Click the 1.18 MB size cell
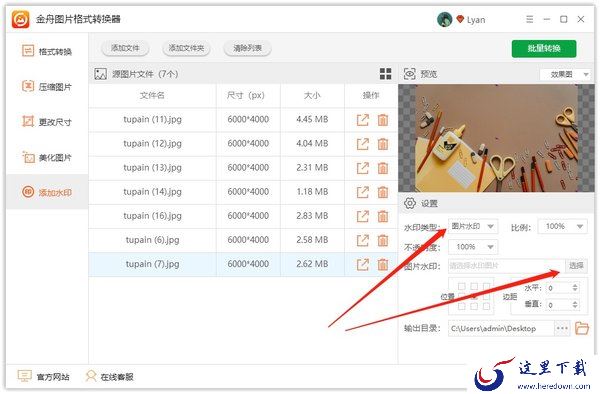Viewport: 600px width, 394px height. pyautogui.click(x=312, y=192)
